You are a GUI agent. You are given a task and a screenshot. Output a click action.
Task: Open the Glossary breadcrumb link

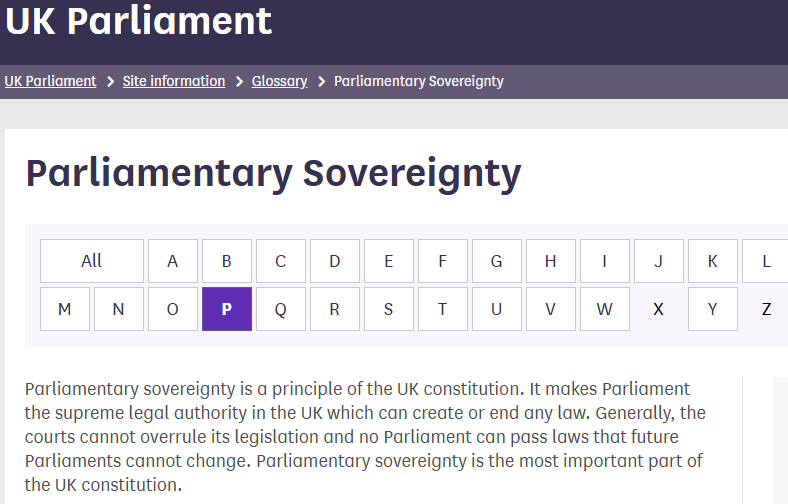point(279,81)
